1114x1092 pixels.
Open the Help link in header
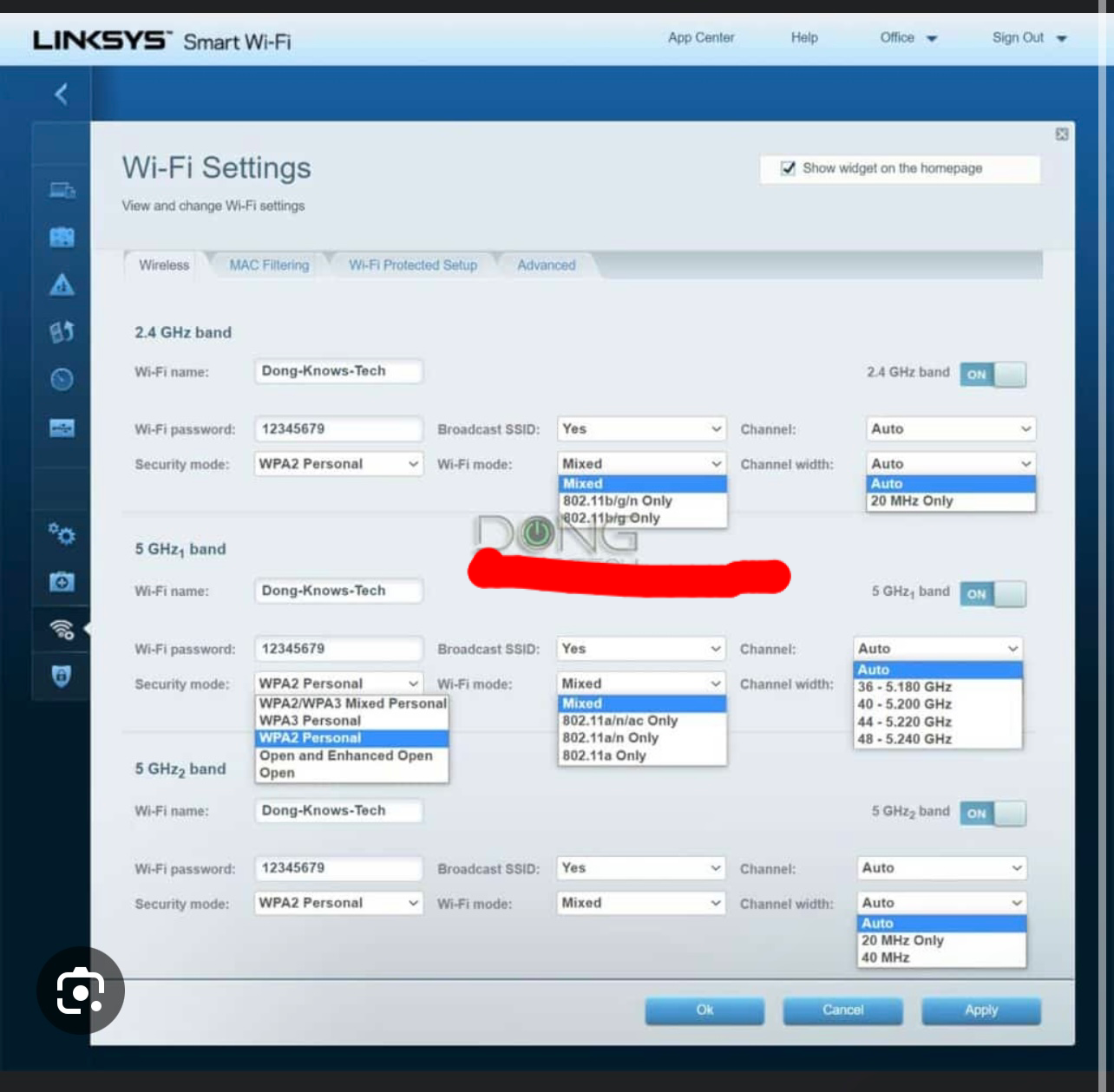pyautogui.click(x=804, y=37)
